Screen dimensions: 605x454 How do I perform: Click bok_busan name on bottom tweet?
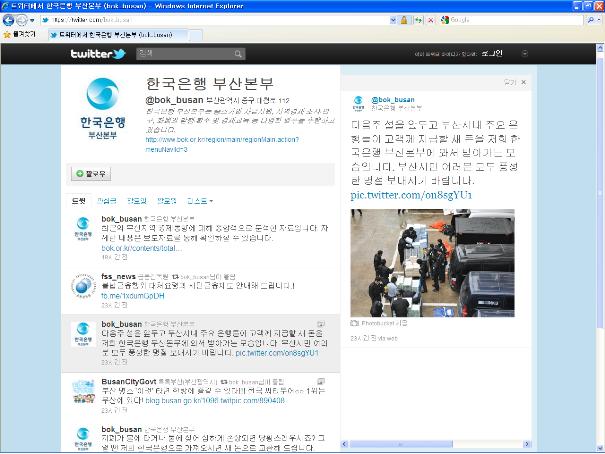pos(122,429)
